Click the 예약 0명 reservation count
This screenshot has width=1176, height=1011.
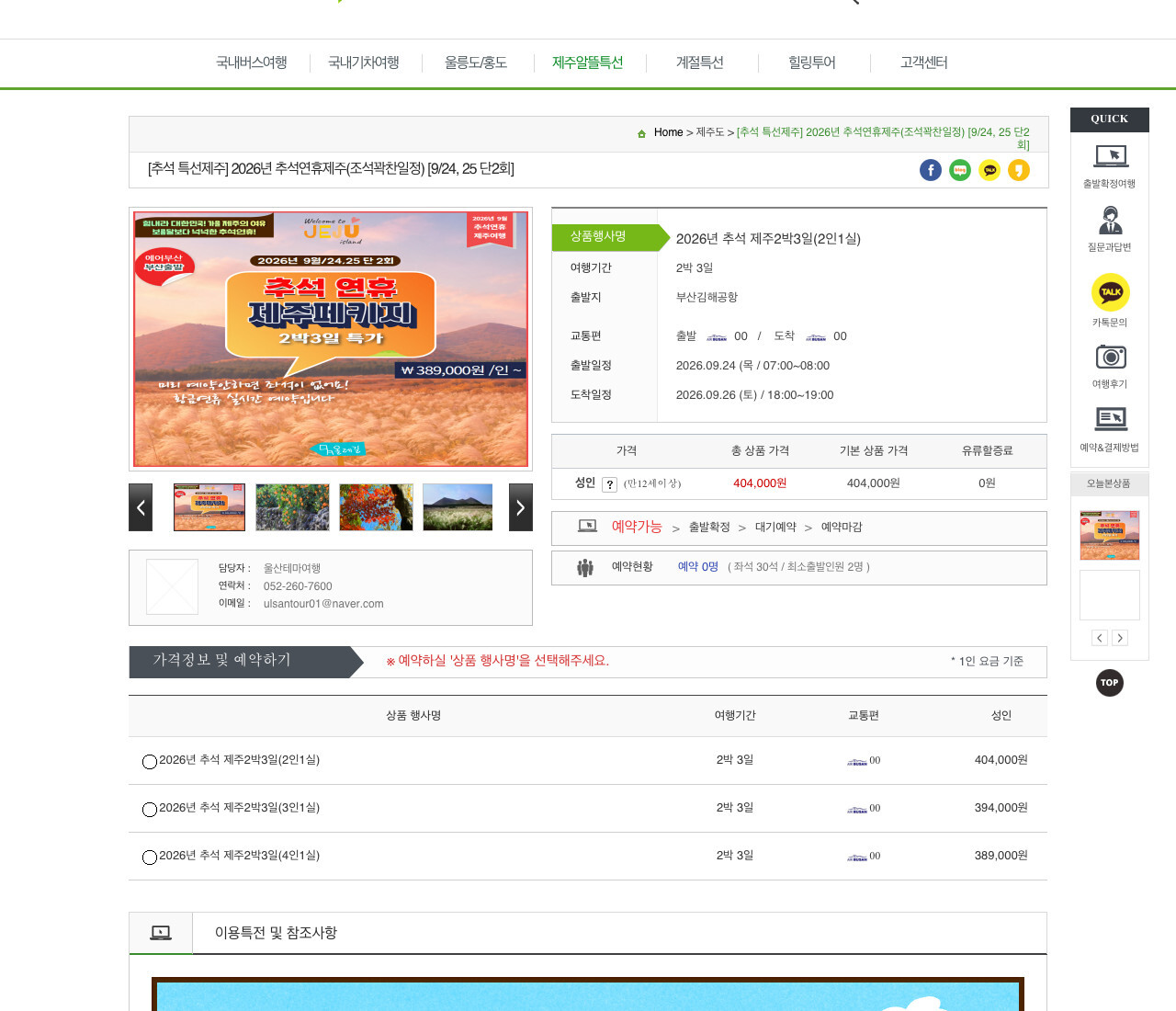pos(698,567)
